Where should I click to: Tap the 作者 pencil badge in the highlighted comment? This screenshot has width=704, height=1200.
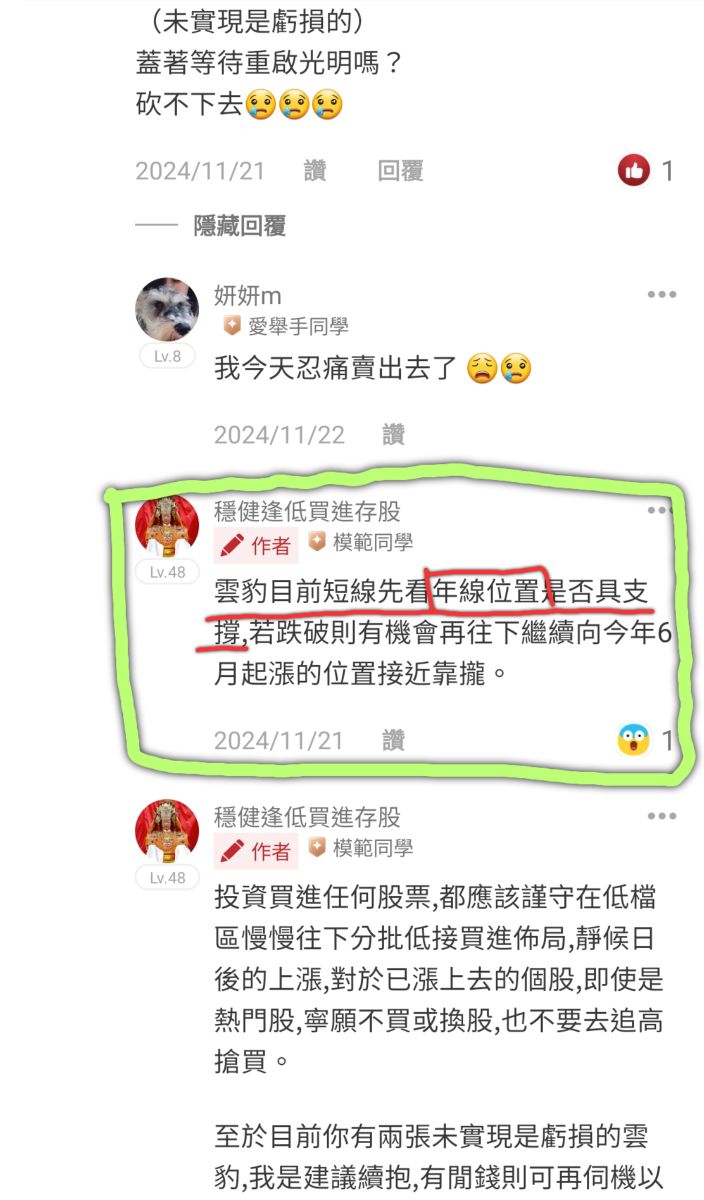256,545
